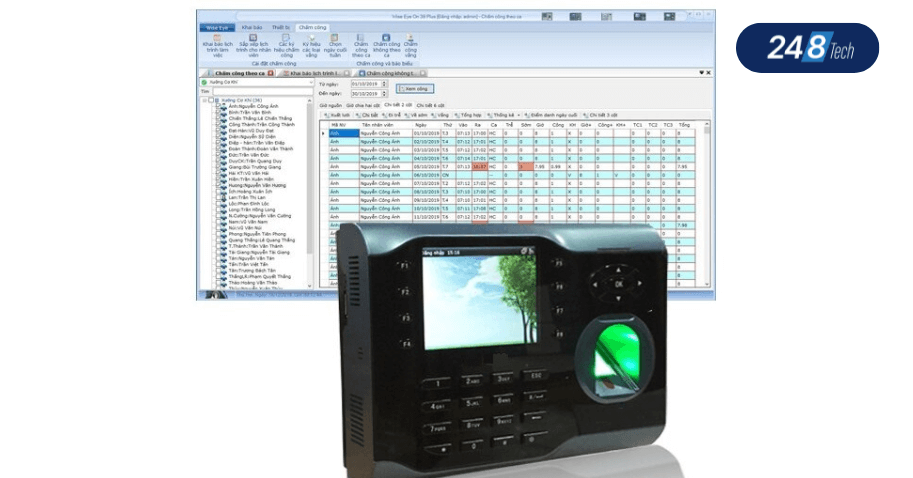
Task: Sort by the Mã NV column header
Action: (x=344, y=125)
